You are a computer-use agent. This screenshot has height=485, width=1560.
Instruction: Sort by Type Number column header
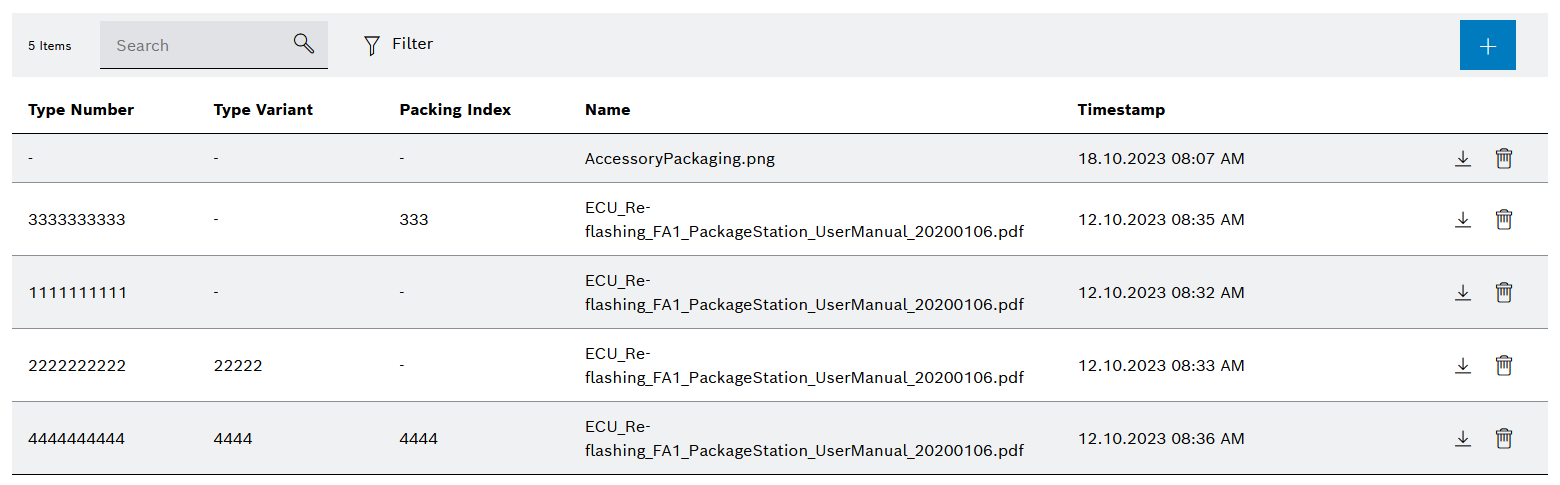tap(81, 110)
